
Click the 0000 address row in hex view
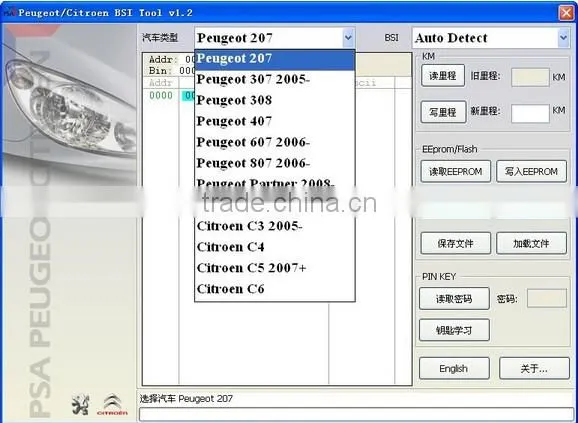(x=161, y=96)
